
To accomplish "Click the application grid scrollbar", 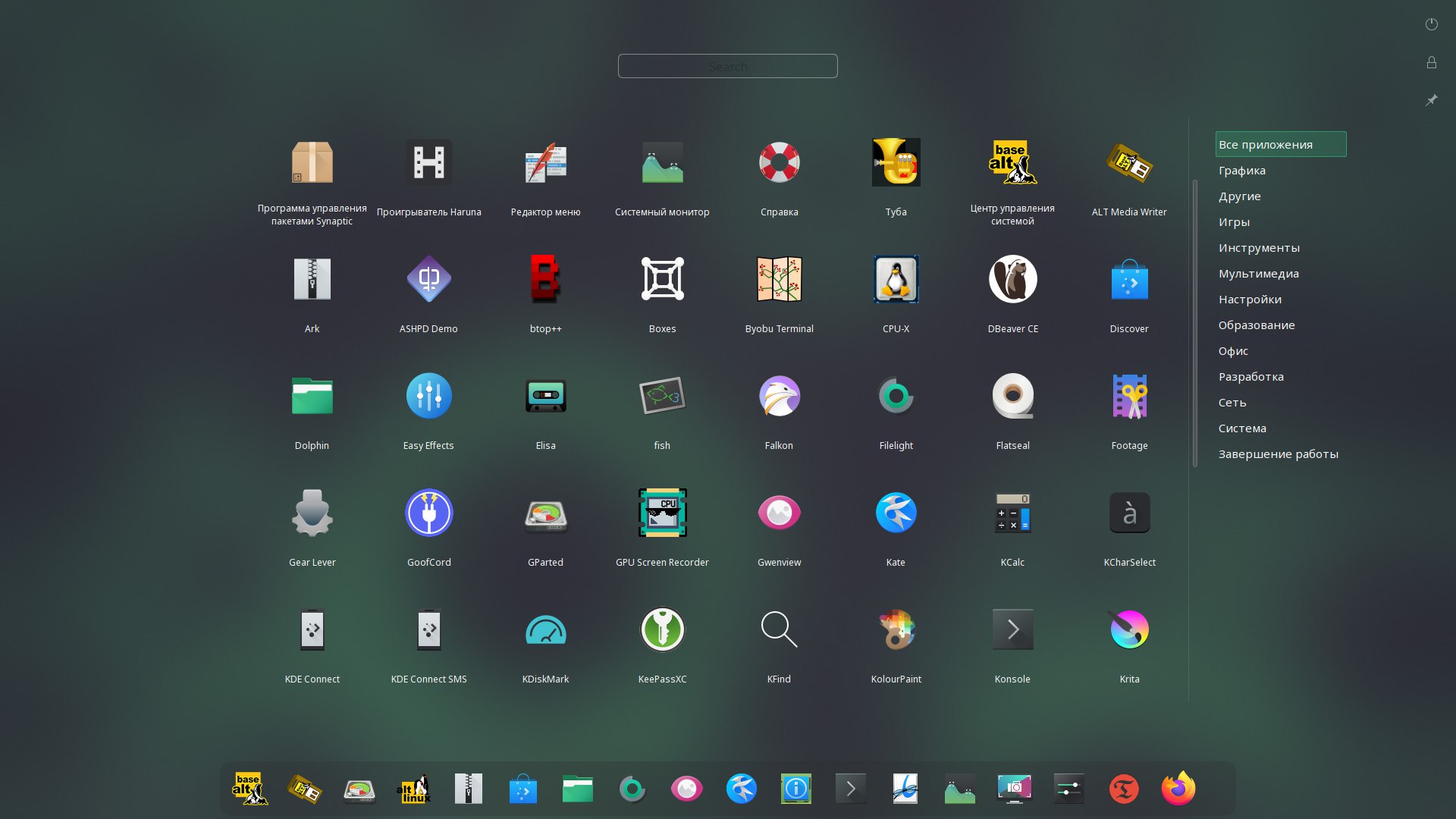I will click(1195, 322).
